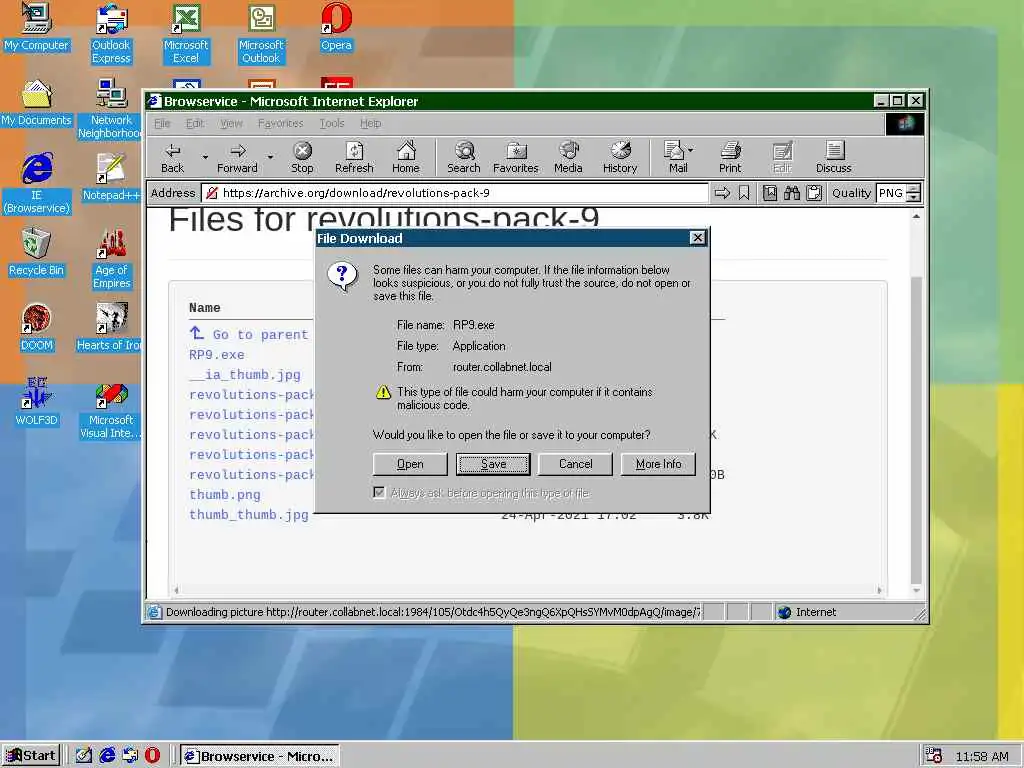Open the Discuss toolbar icon
This screenshot has width=1024, height=768.
coord(833,158)
